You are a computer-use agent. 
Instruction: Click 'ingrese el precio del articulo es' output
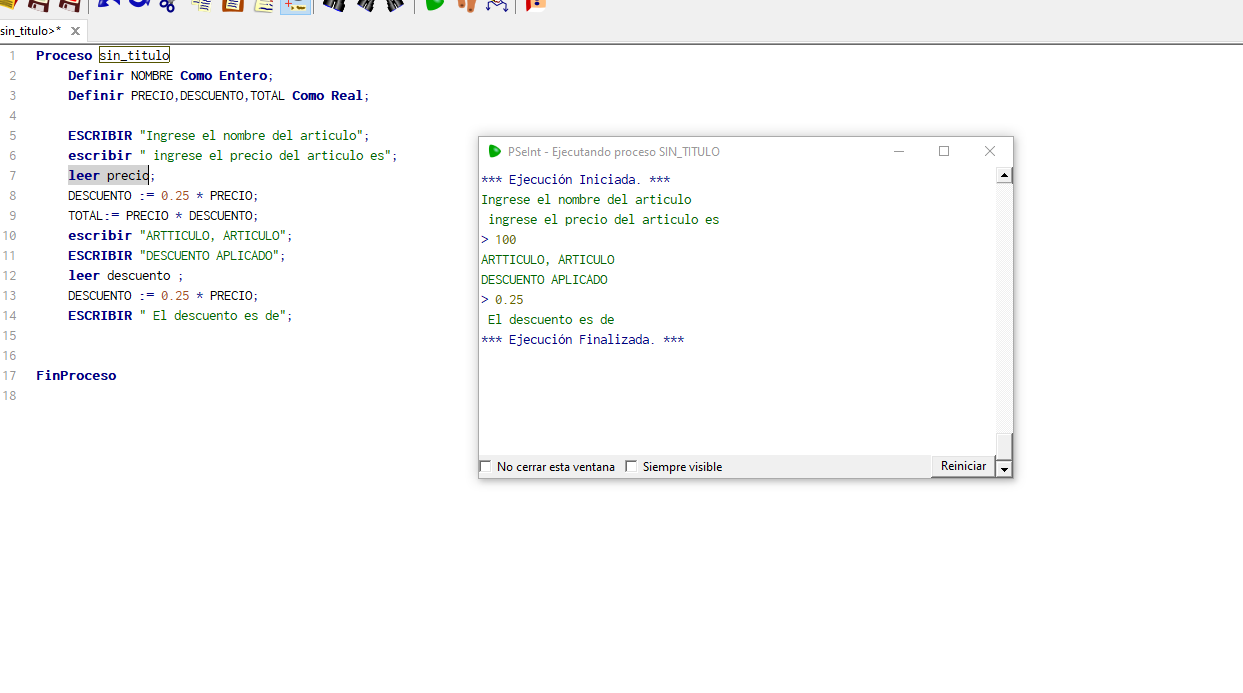click(604, 220)
